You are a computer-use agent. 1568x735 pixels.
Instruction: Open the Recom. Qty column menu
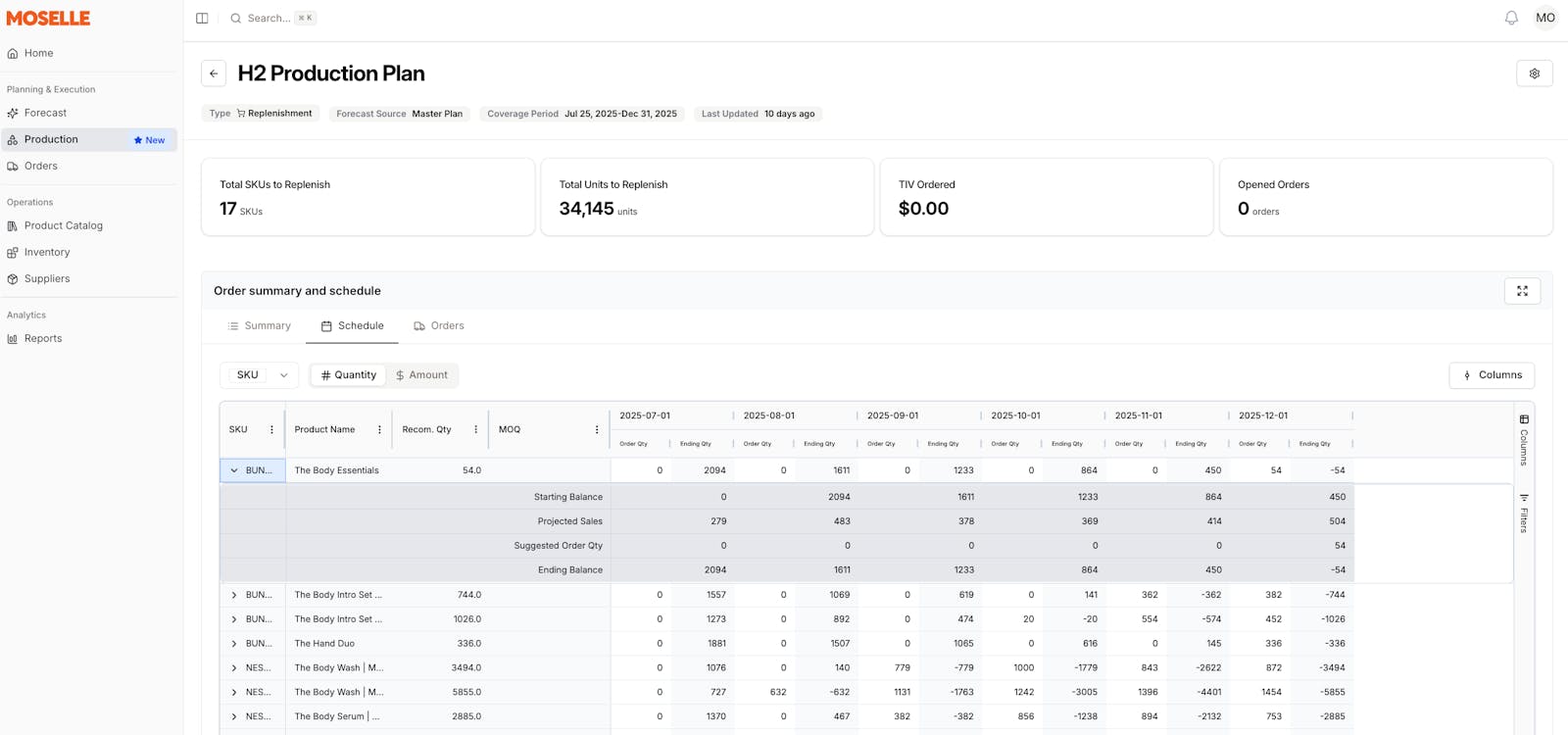(x=475, y=429)
